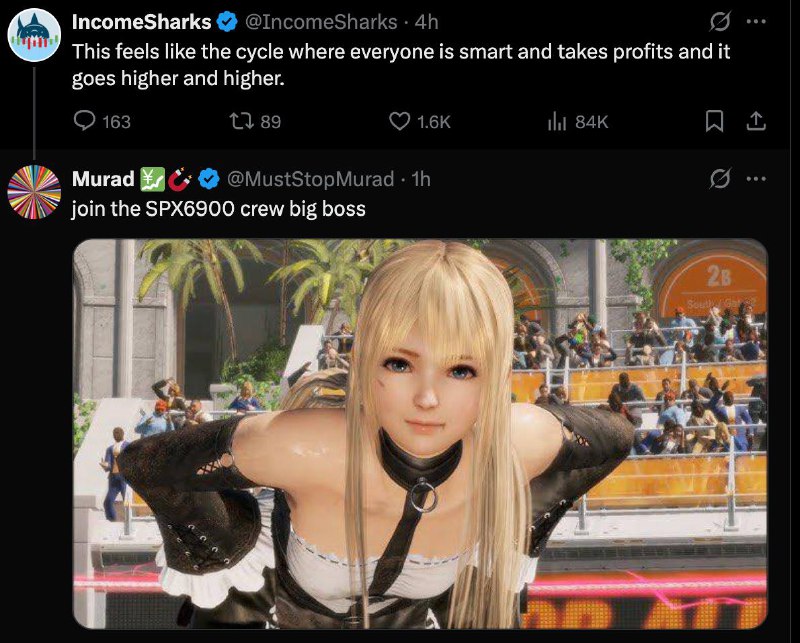Open Grok icon on Murad's reply
Image resolution: width=800 pixels, height=643 pixels.
pos(720,179)
